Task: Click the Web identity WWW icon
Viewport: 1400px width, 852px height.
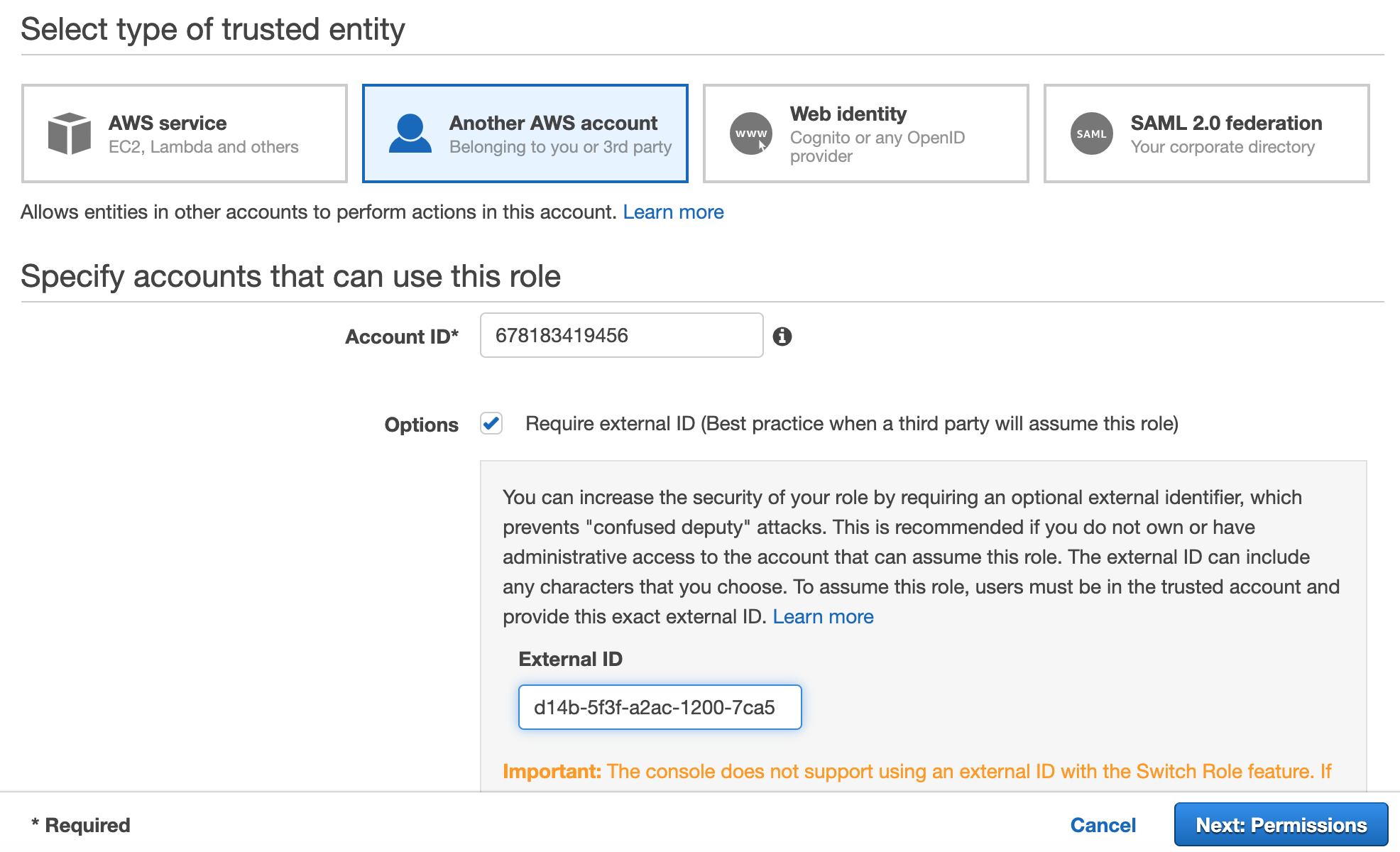Action: [751, 133]
